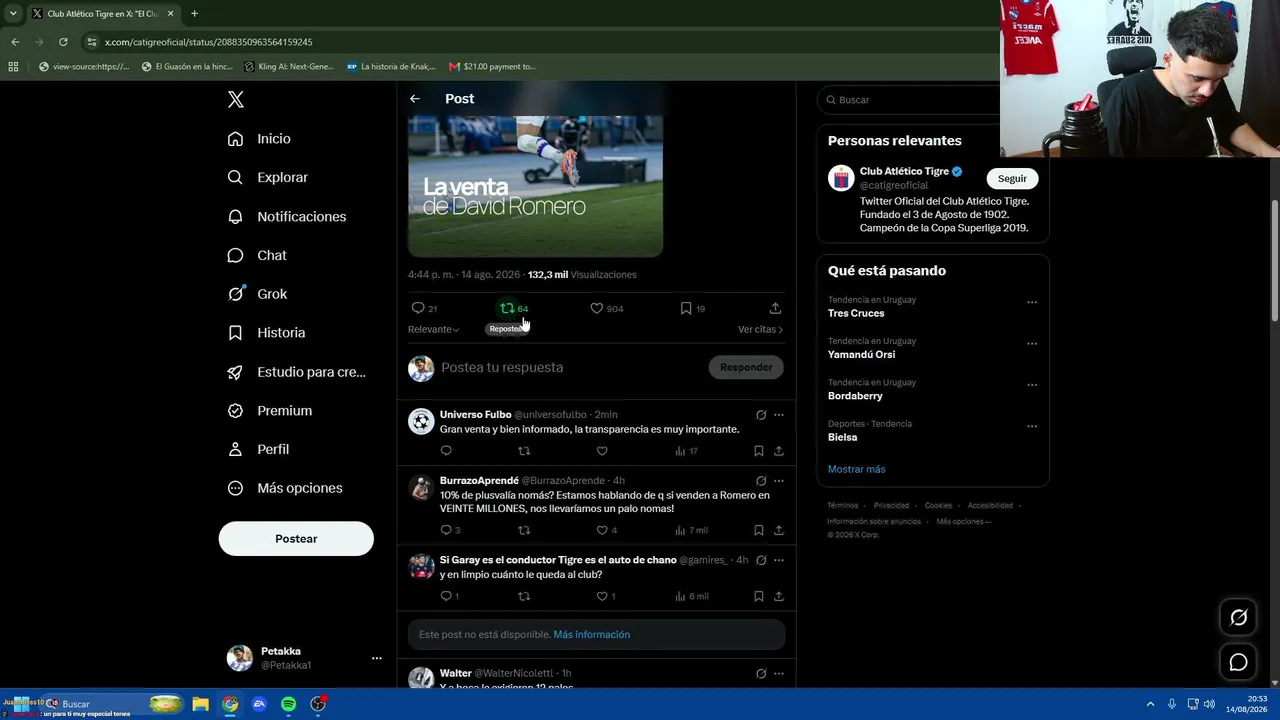Click the Postear button
The image size is (1280, 720).
296,539
